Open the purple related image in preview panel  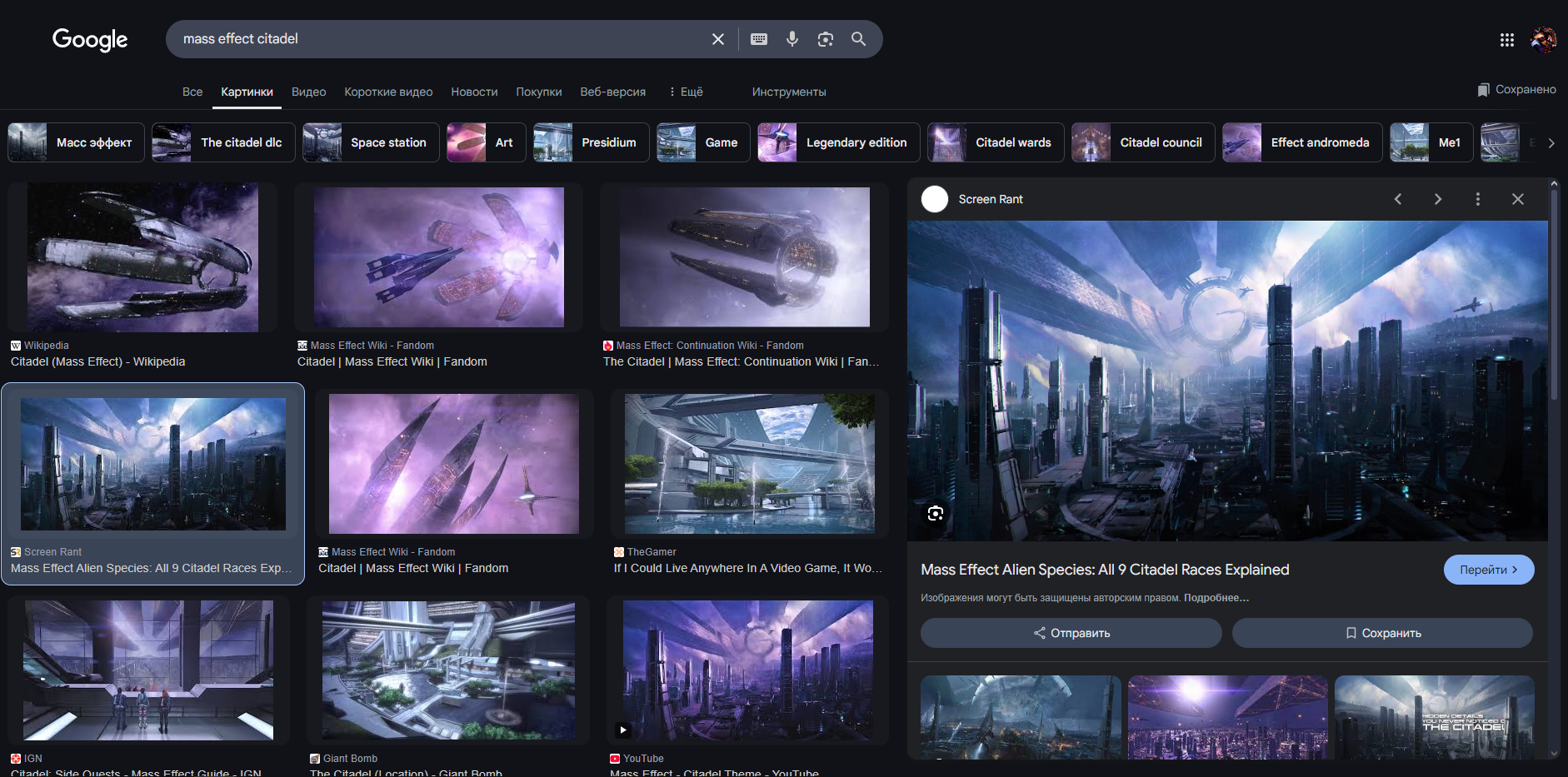[1228, 717]
